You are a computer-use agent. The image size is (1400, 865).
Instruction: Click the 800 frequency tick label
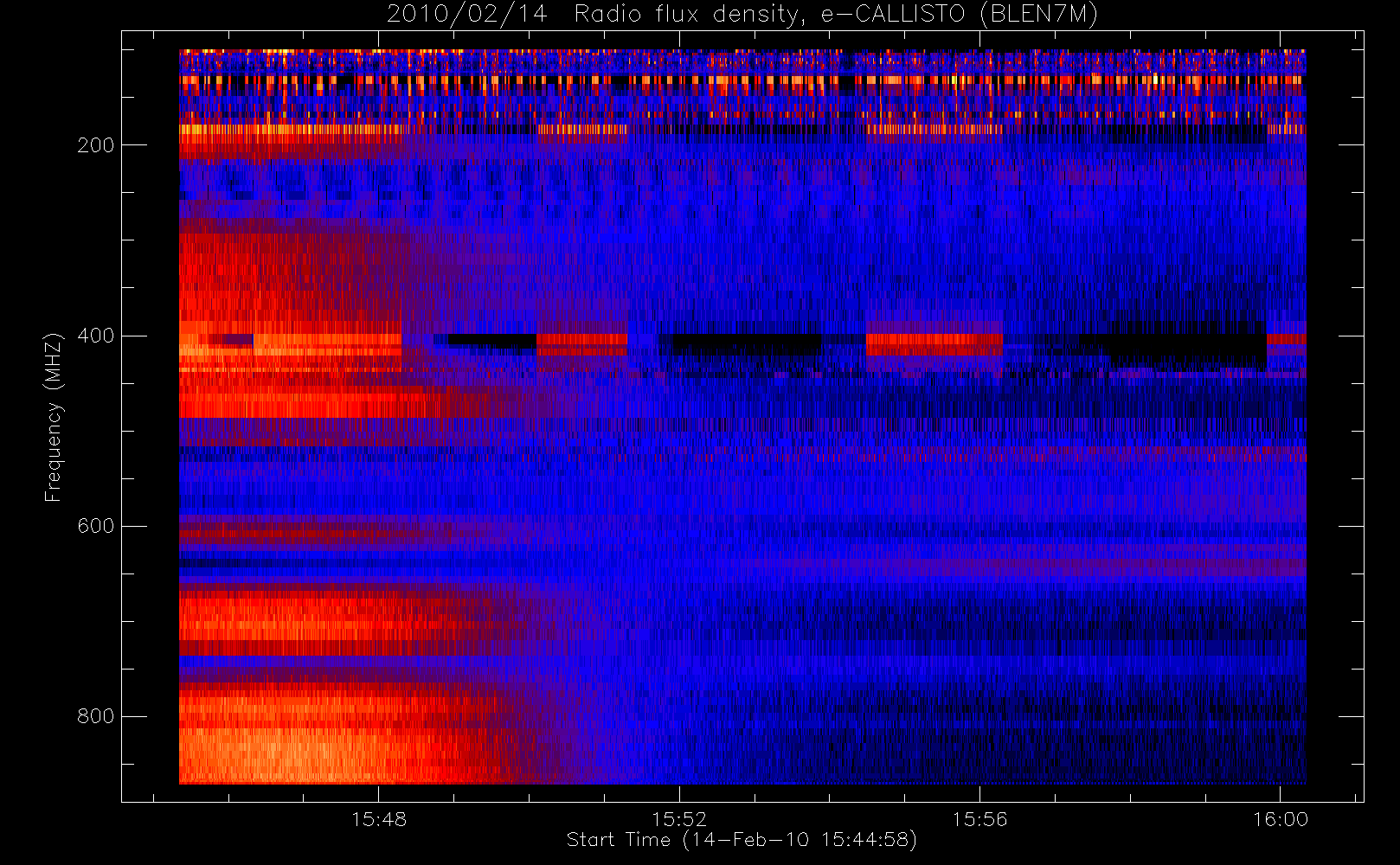click(95, 716)
